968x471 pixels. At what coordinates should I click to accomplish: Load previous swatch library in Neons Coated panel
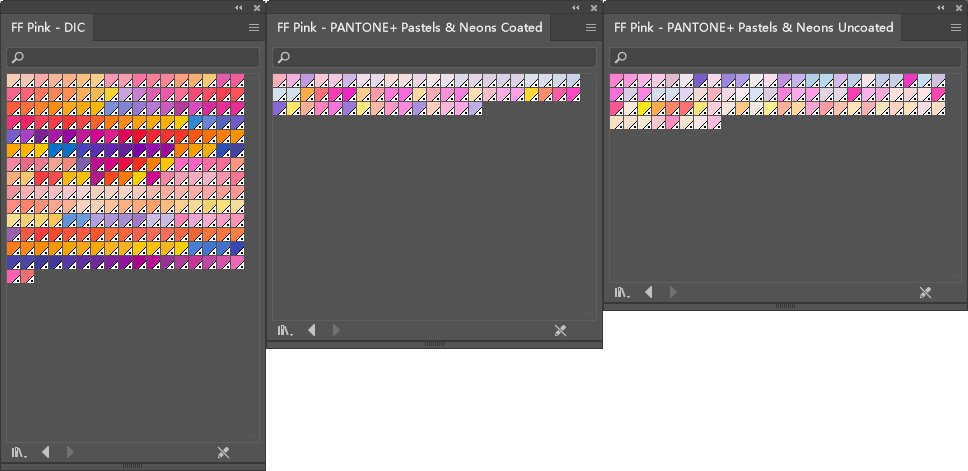click(312, 330)
